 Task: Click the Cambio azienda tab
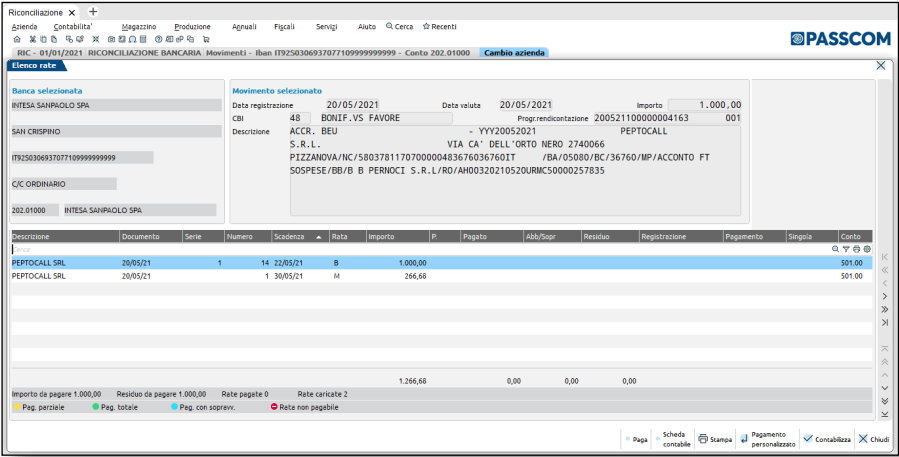[x=514, y=53]
